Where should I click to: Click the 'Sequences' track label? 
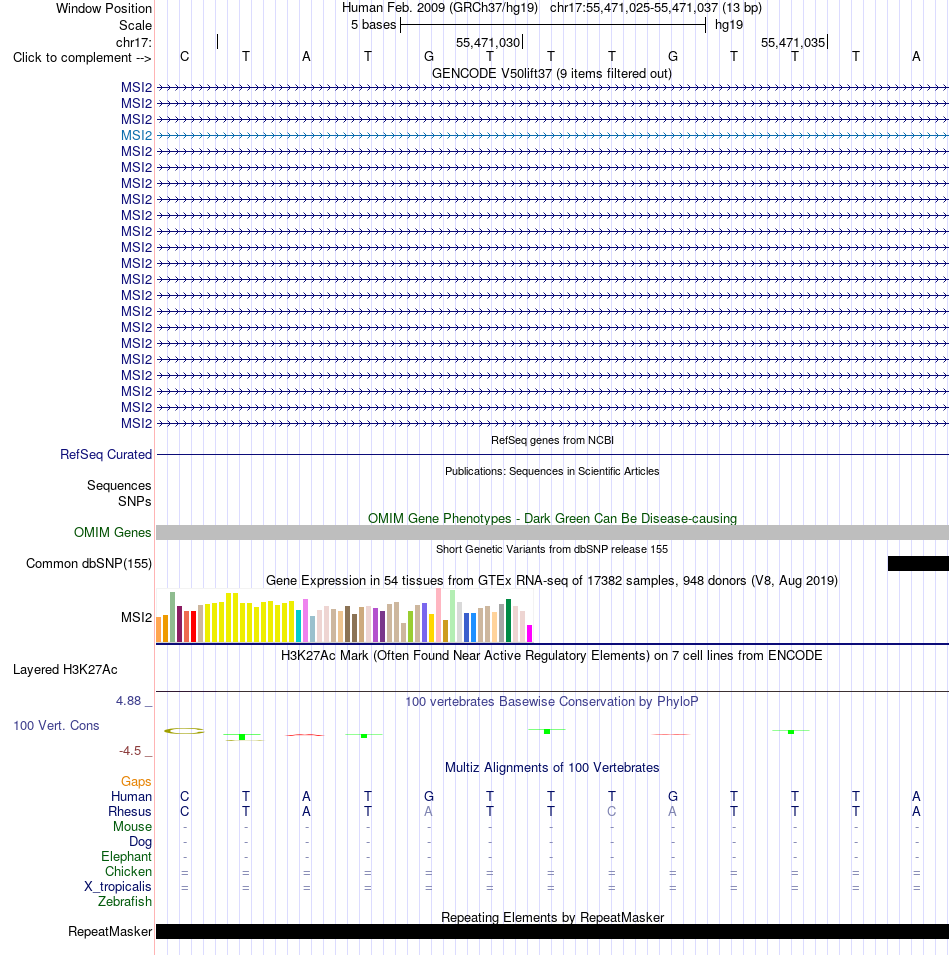(119, 485)
